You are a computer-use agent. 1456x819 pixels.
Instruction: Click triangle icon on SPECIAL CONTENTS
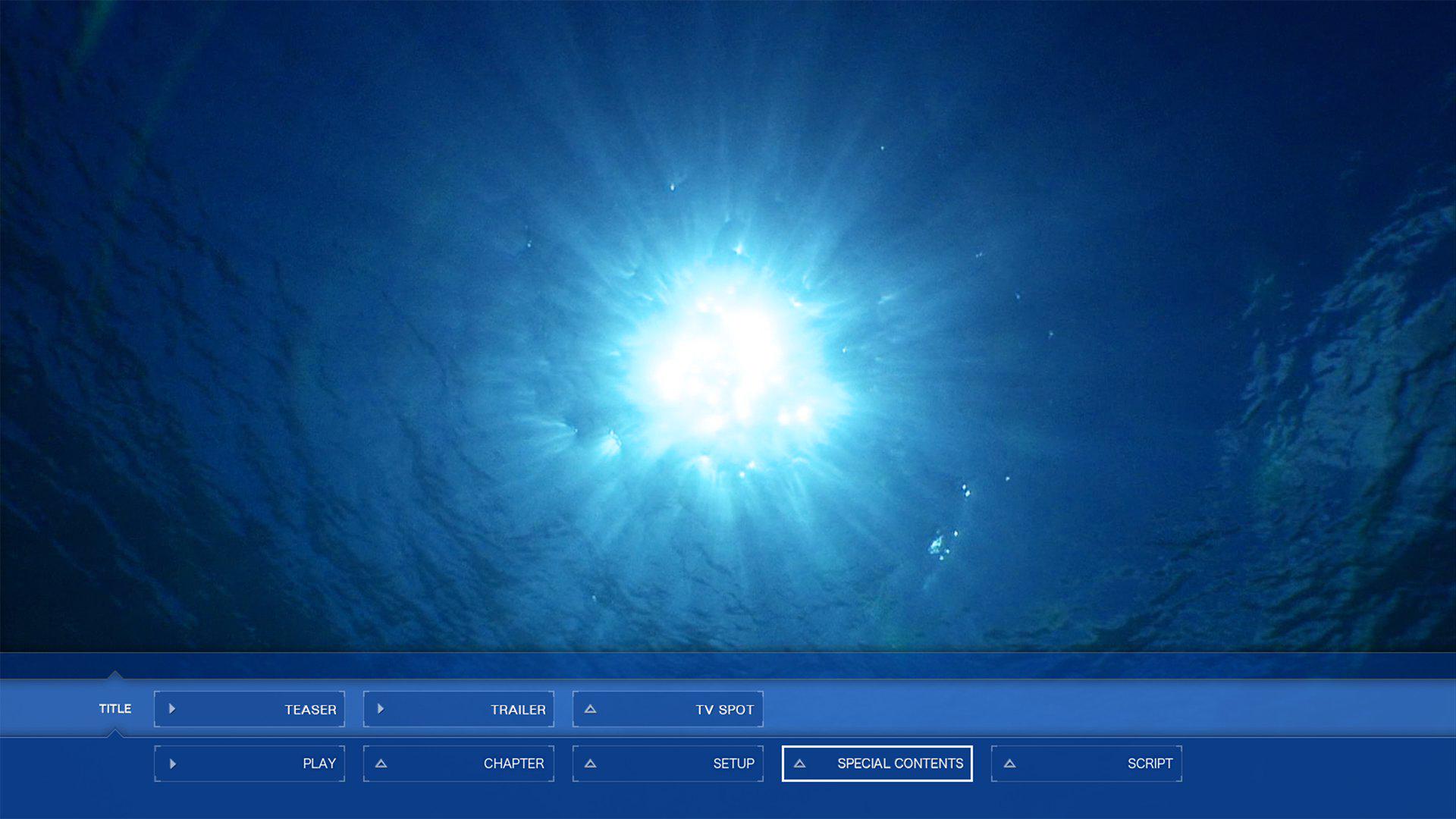(x=799, y=764)
